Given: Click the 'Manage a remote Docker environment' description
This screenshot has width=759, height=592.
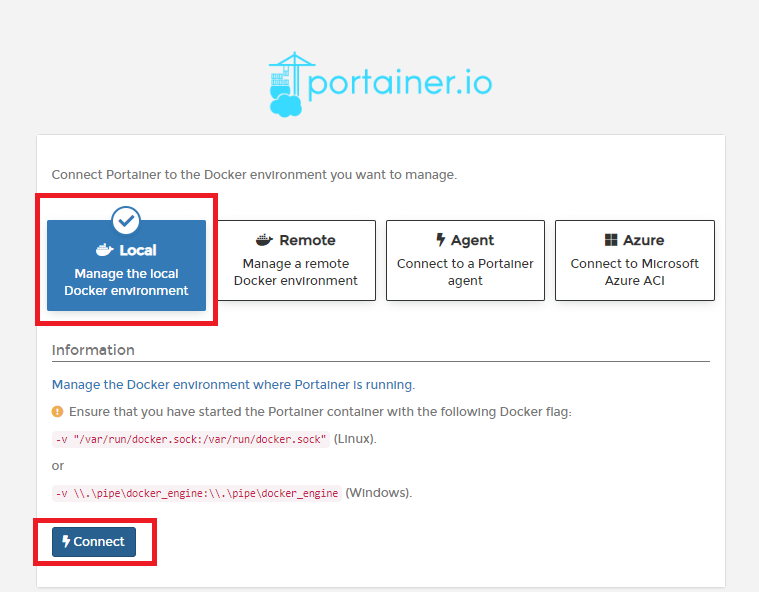Looking at the screenshot, I should (x=296, y=272).
